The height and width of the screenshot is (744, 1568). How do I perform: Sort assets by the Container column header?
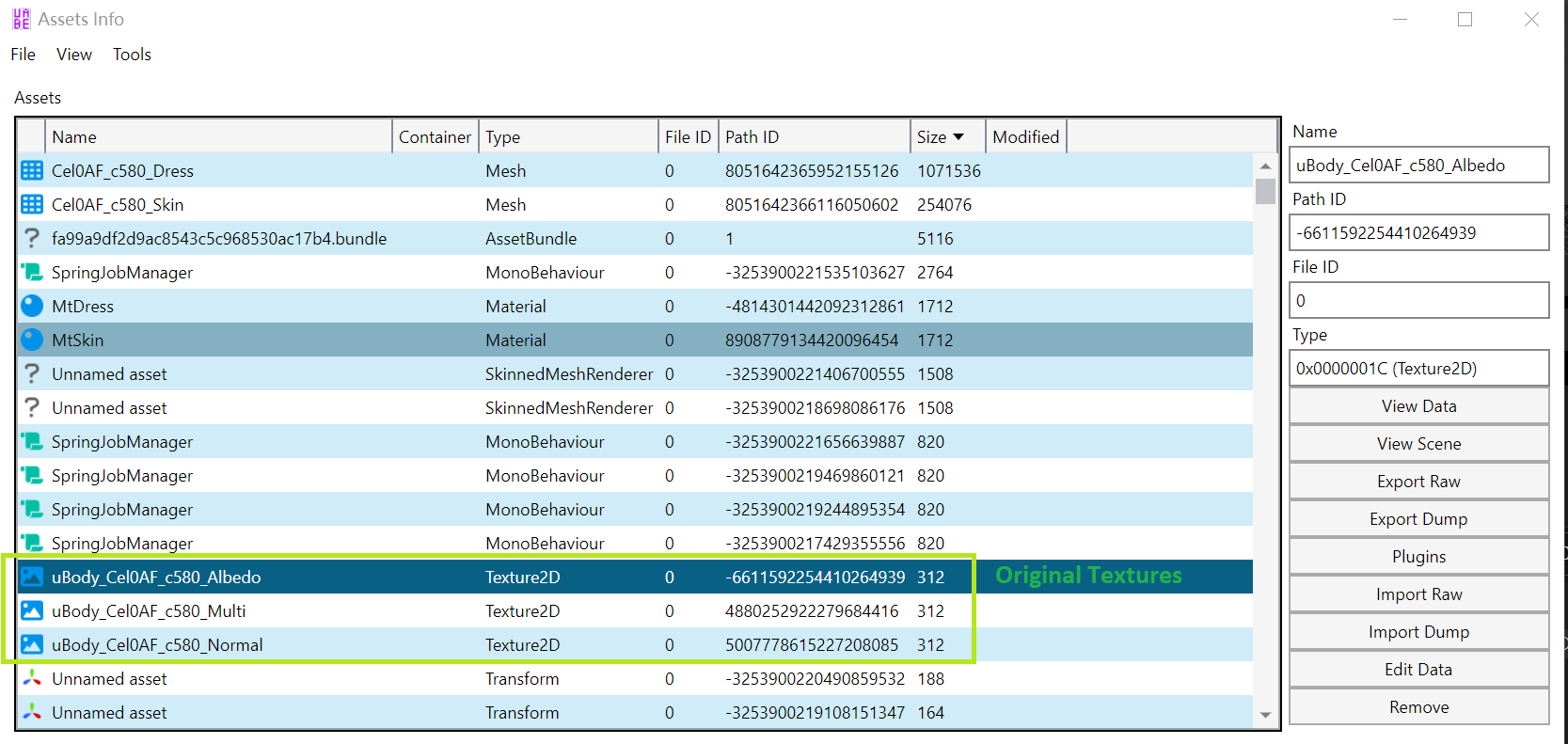tap(435, 136)
